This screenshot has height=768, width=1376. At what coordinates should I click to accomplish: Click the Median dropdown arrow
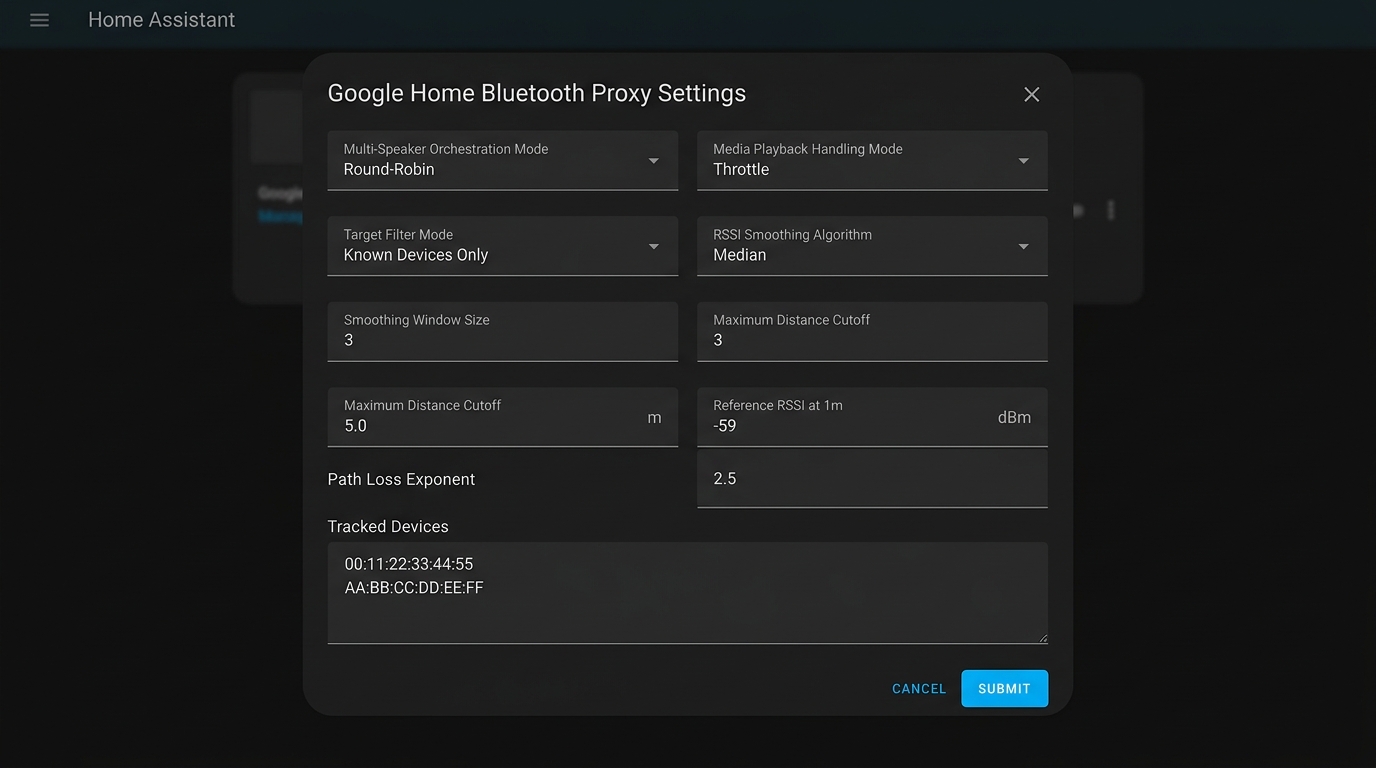[x=1023, y=247]
